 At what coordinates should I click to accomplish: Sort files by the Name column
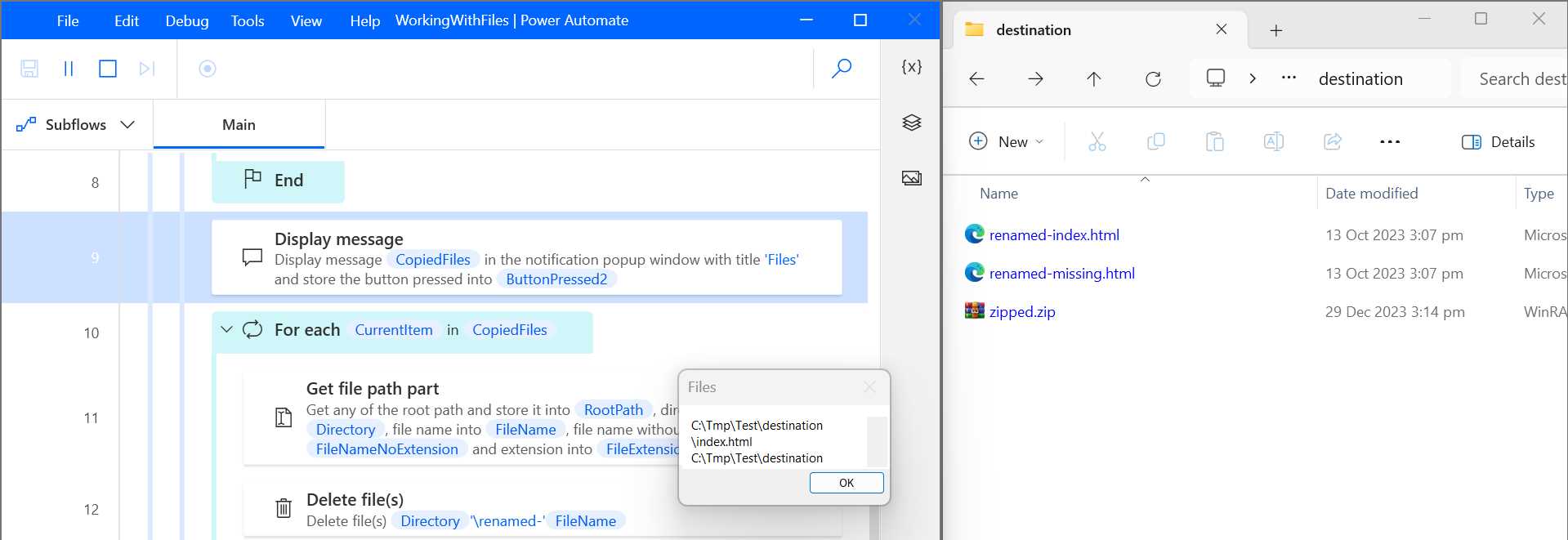(x=998, y=194)
